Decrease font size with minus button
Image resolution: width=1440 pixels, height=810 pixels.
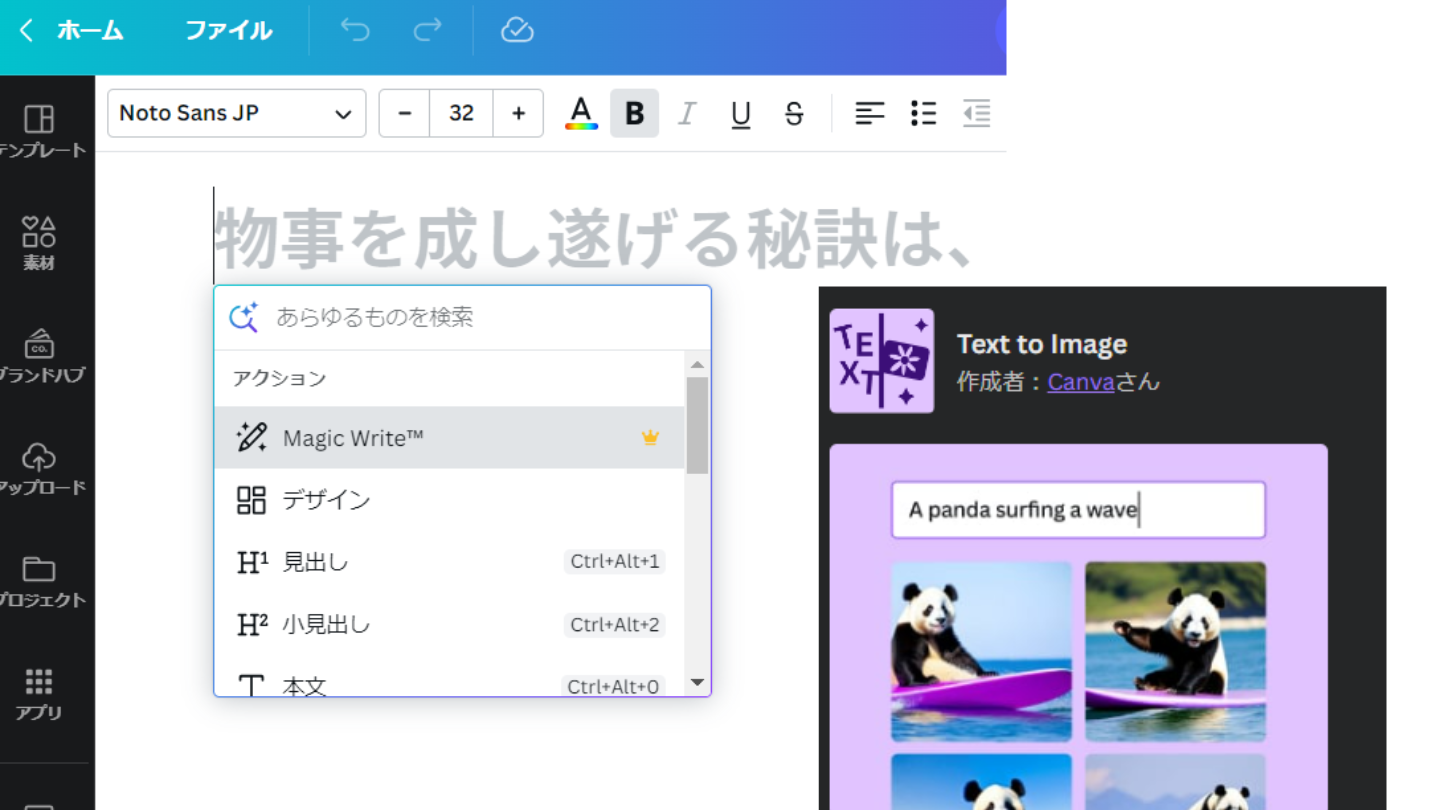[405, 113]
